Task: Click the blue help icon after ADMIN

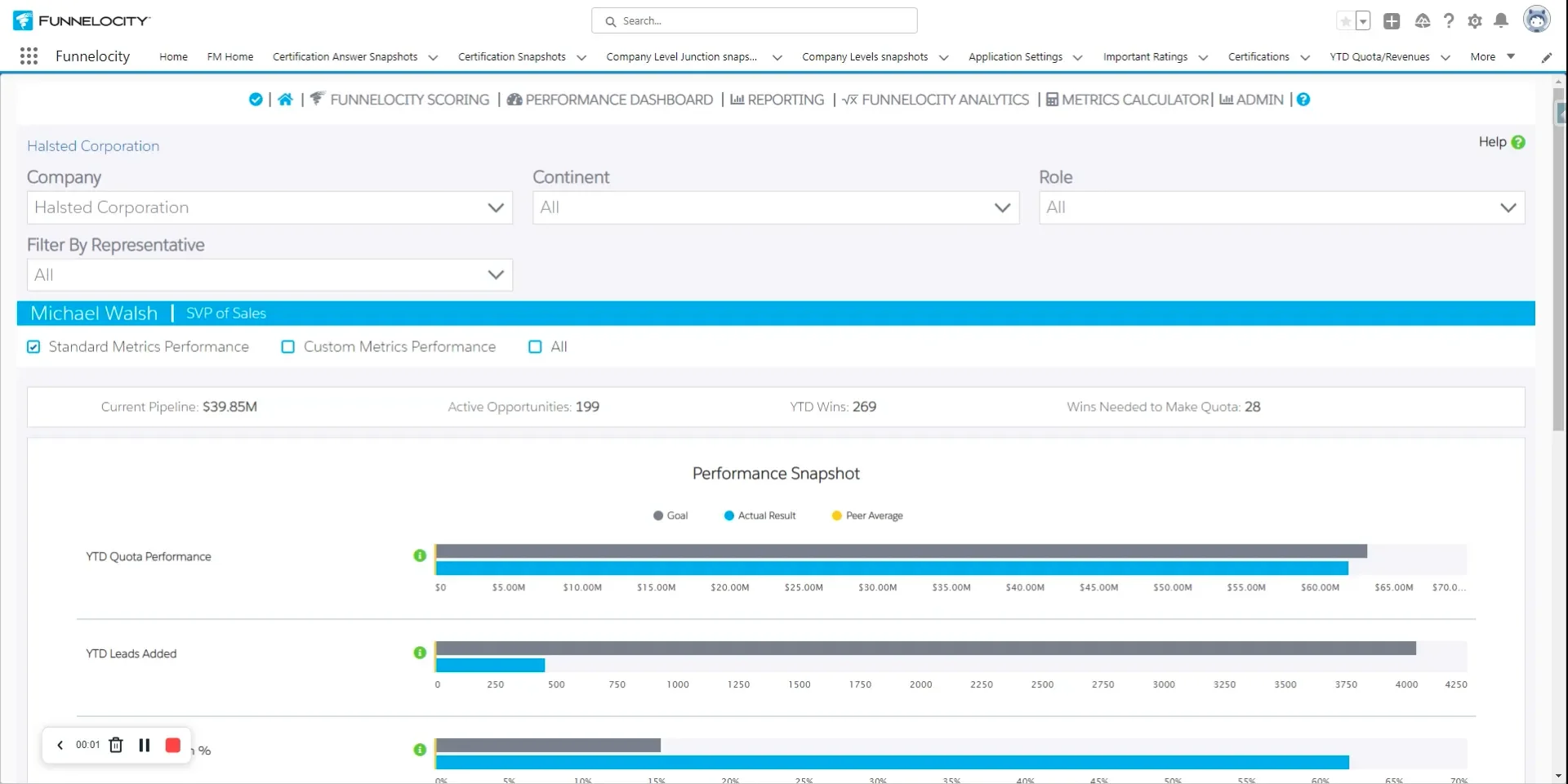Action: (x=1303, y=100)
